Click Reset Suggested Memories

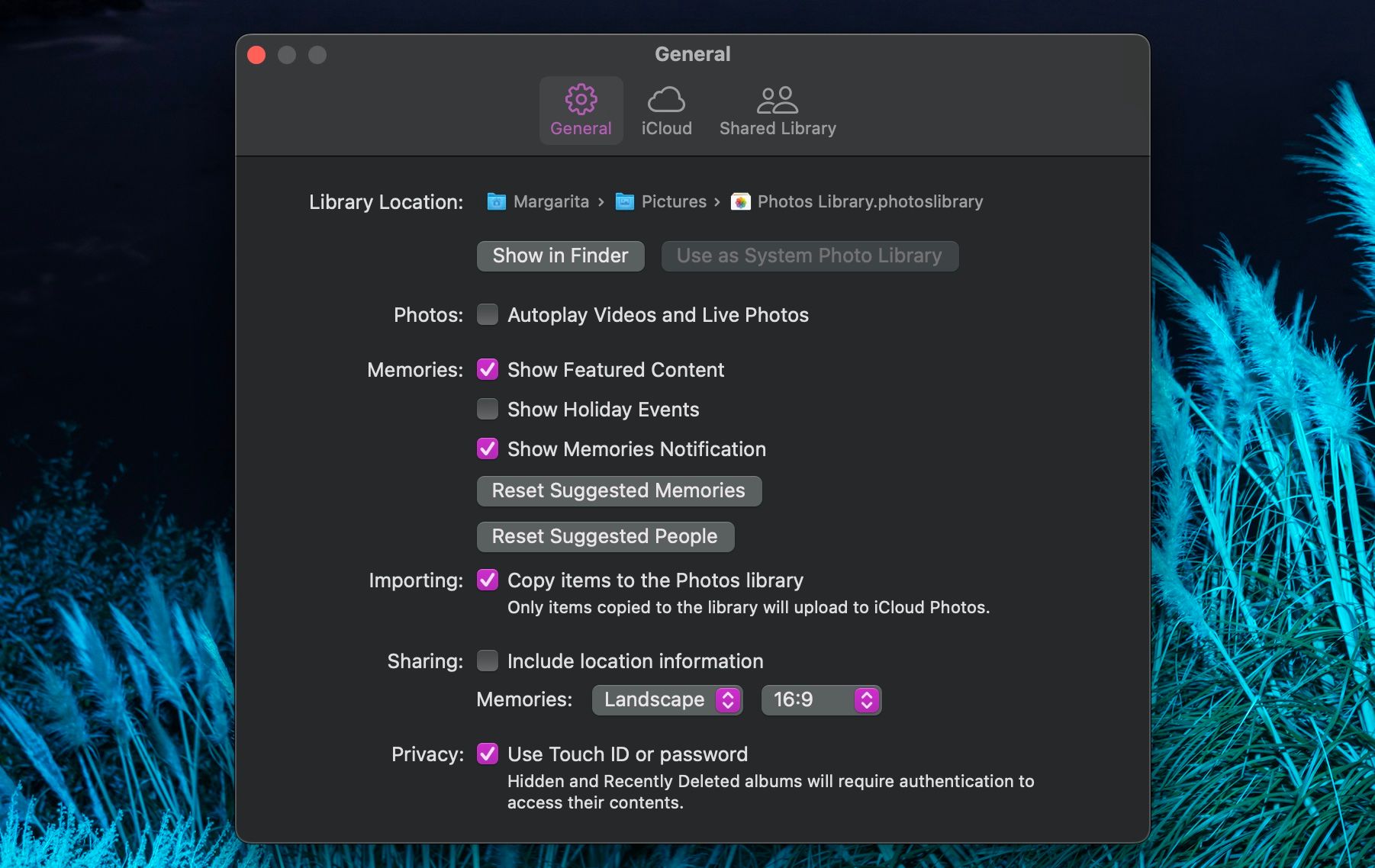coord(618,490)
